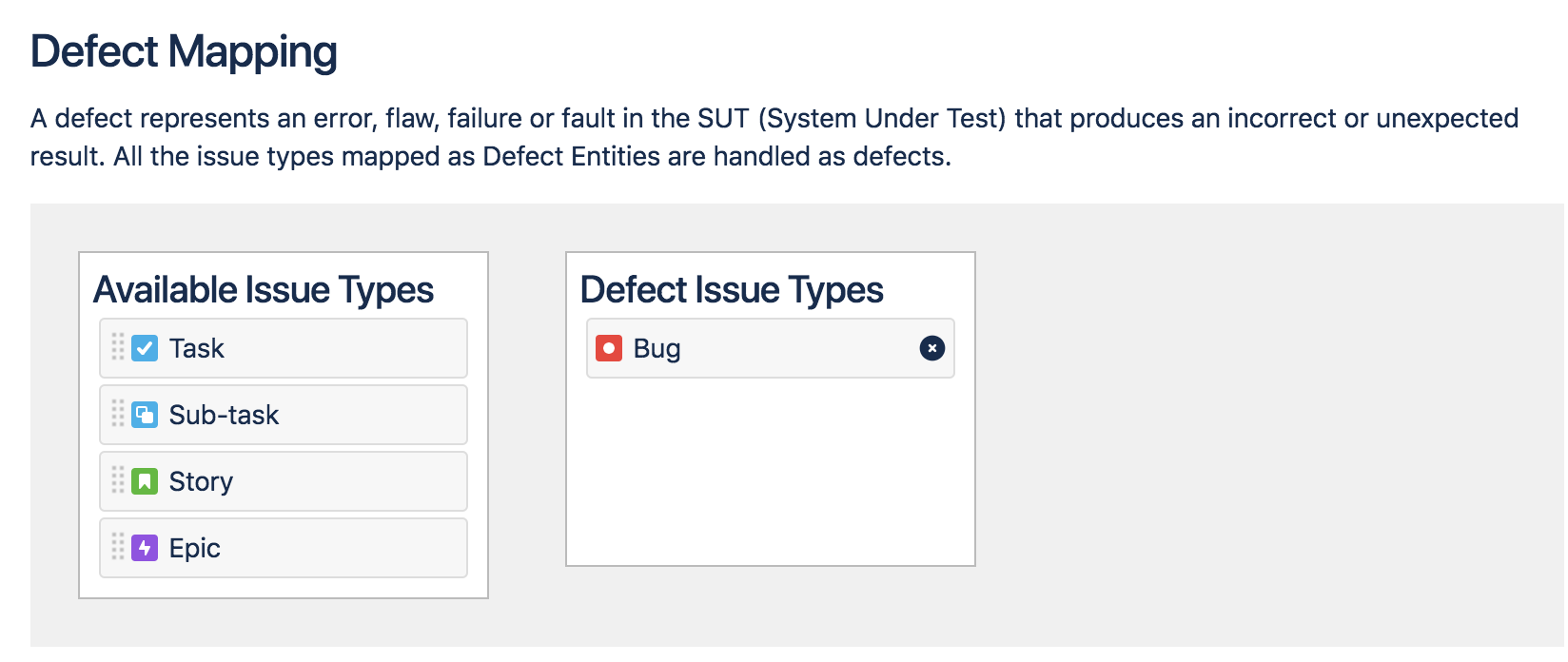Click the drag handle beside Sub-task

coord(118,414)
